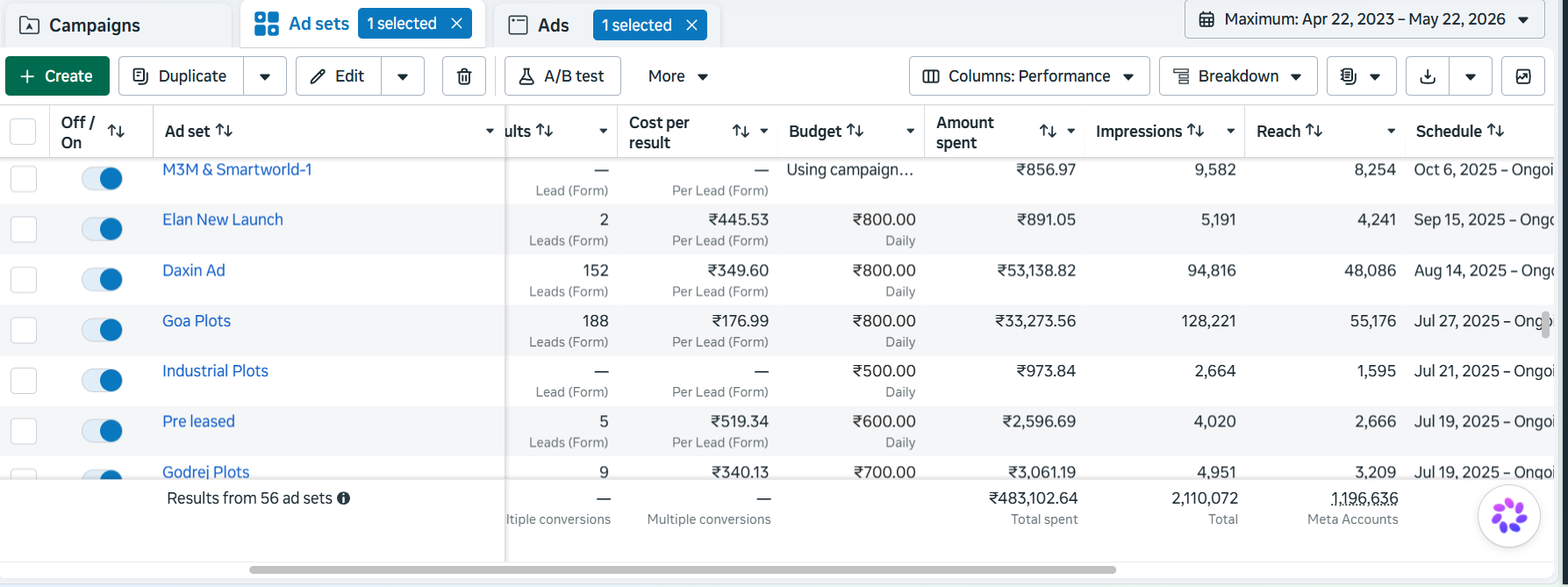Toggle off Goa Plots ad set
Image resolution: width=1568 pixels, height=587 pixels.
102,330
